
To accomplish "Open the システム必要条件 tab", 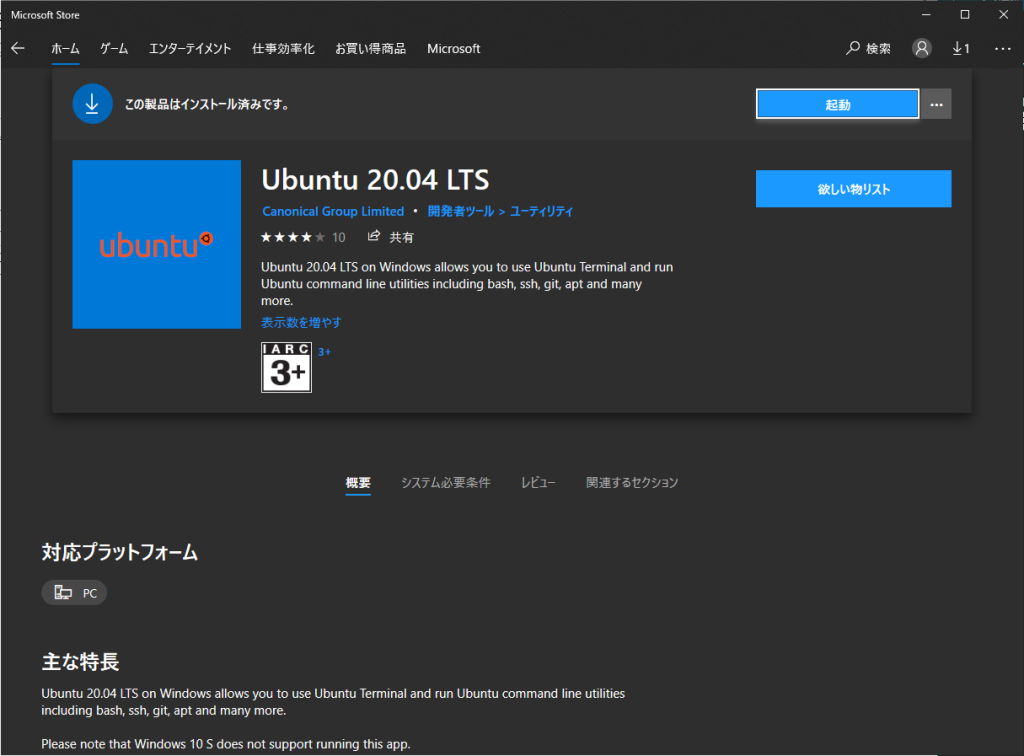I will click(x=445, y=482).
